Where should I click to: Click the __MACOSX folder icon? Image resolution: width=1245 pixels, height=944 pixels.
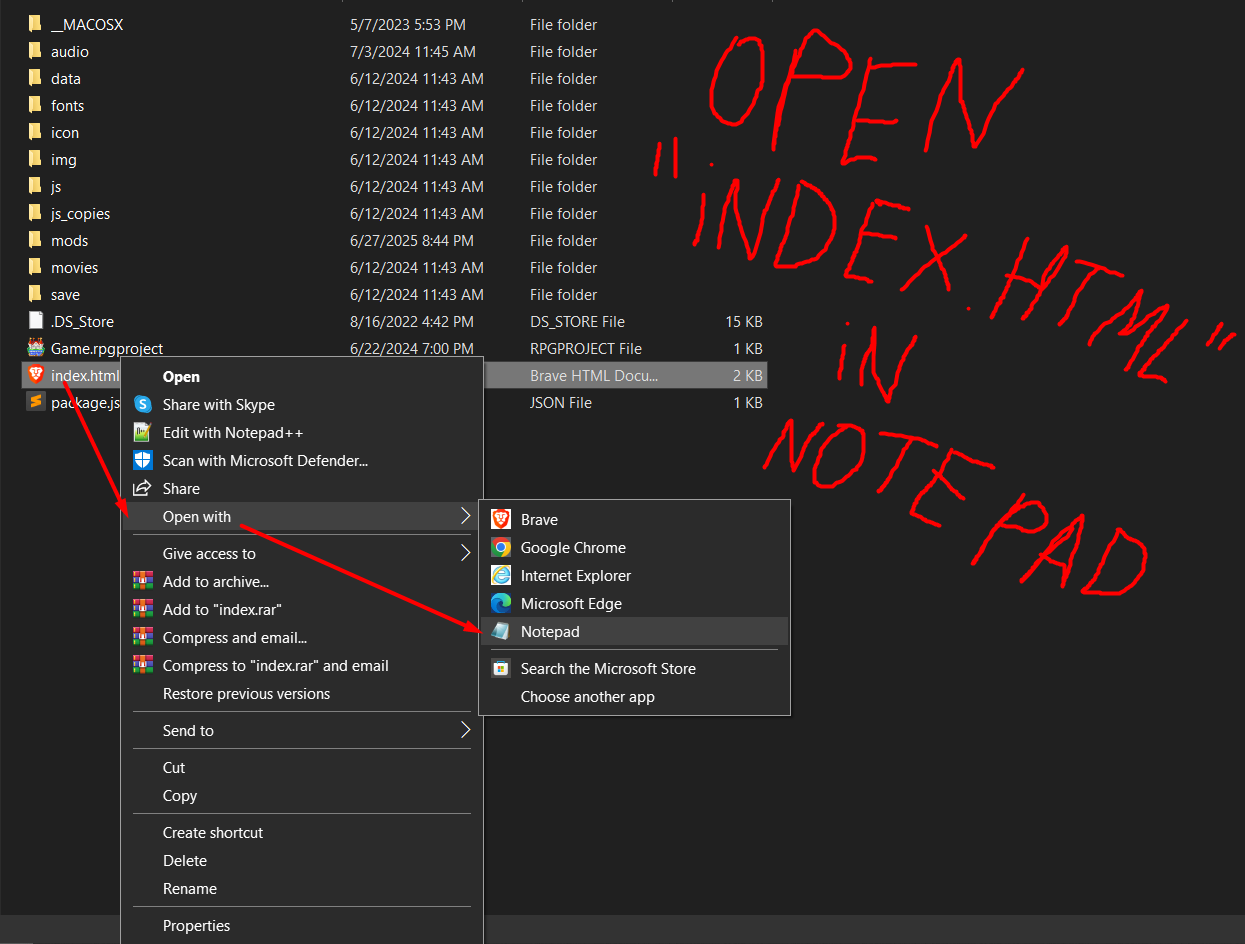click(x=36, y=24)
